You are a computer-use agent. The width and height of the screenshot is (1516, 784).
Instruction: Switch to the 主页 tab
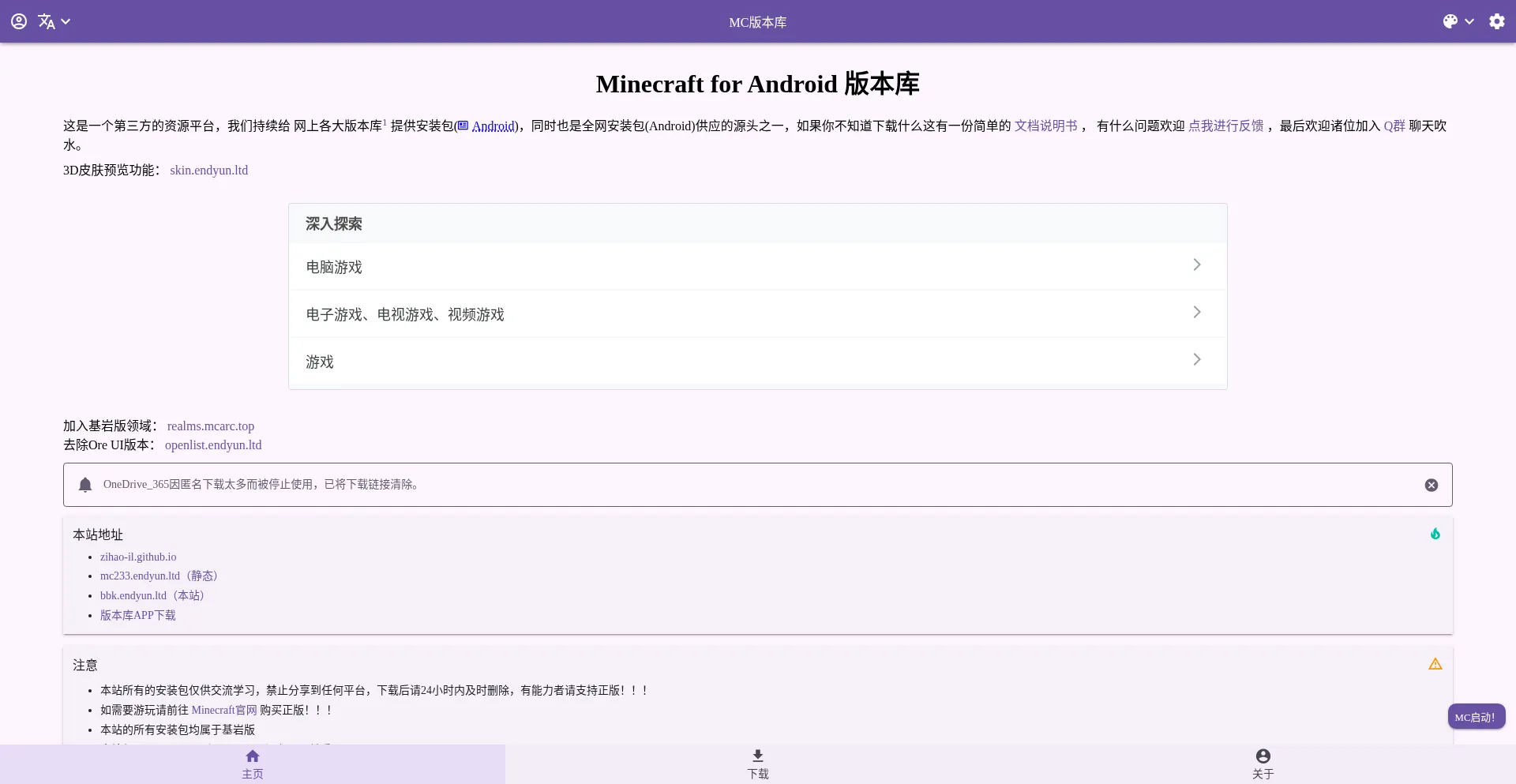[x=253, y=764]
